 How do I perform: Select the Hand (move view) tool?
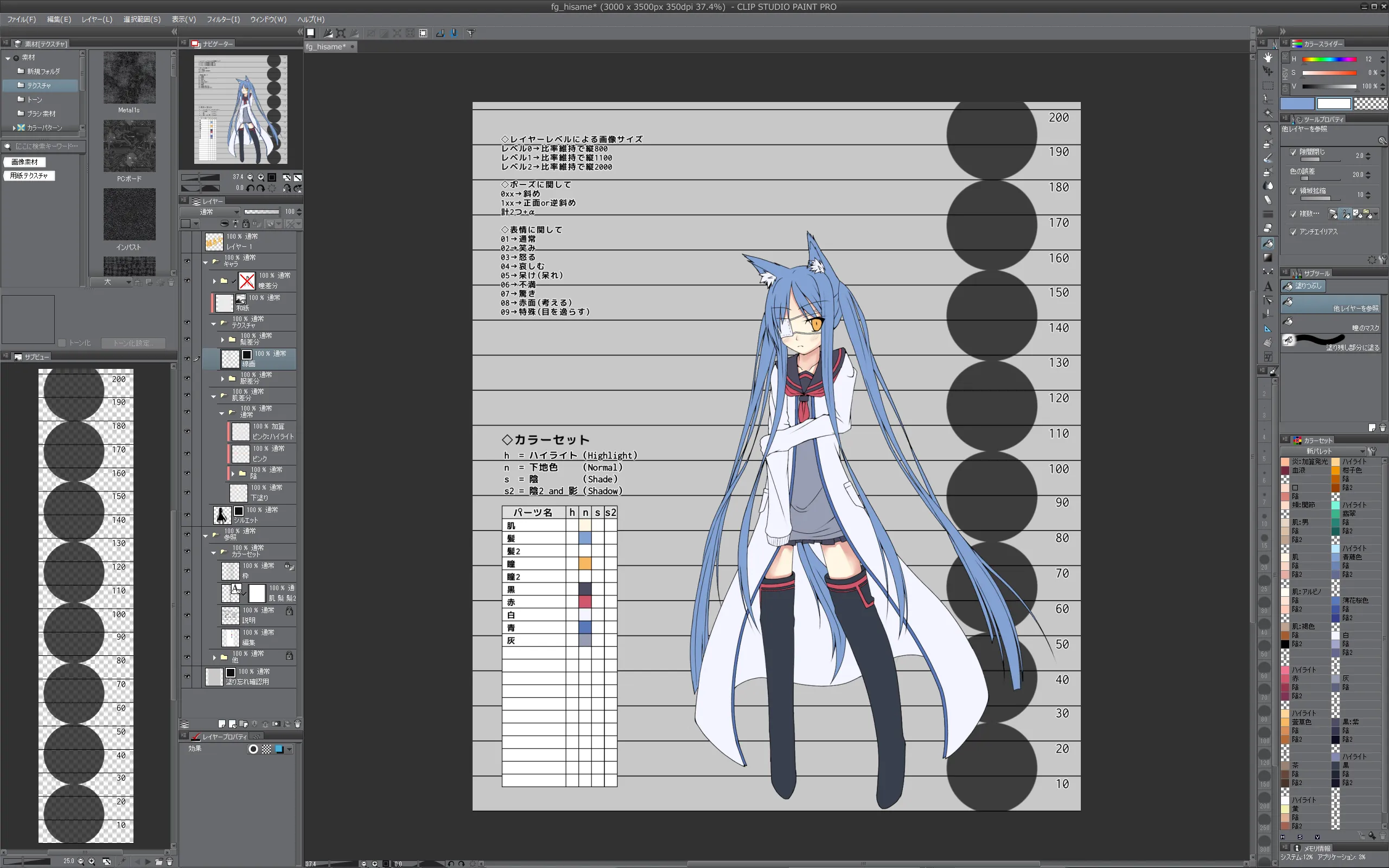click(x=1267, y=58)
